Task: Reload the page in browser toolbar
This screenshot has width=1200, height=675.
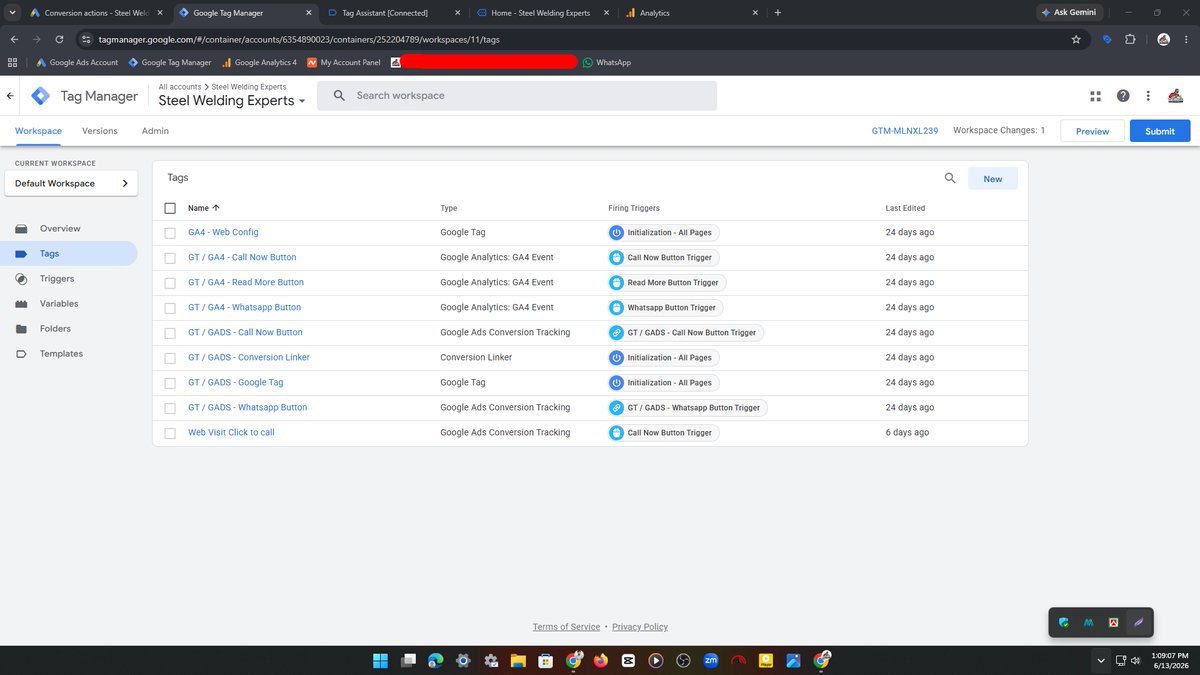Action: click(x=60, y=39)
